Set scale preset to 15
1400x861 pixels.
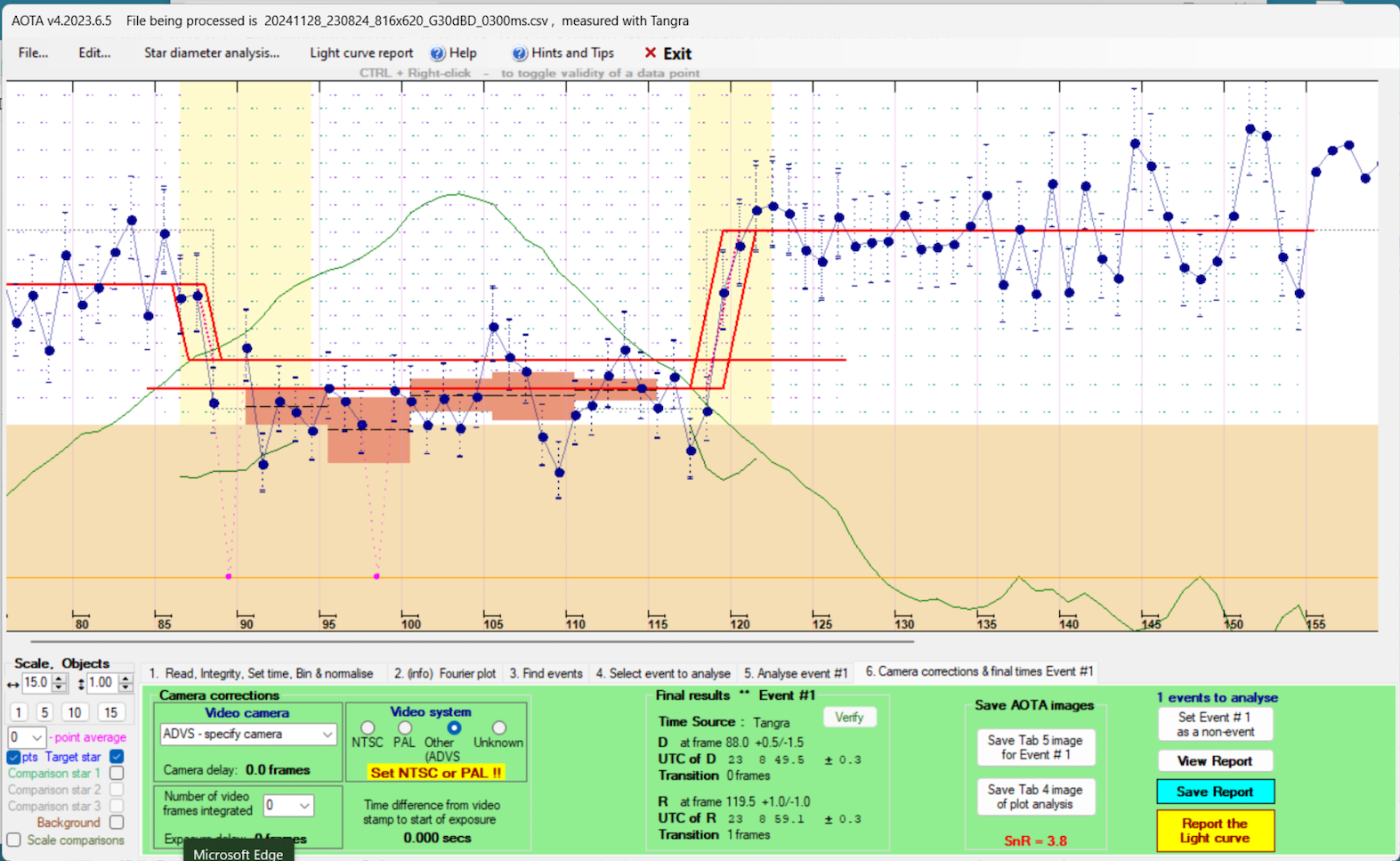tap(110, 712)
